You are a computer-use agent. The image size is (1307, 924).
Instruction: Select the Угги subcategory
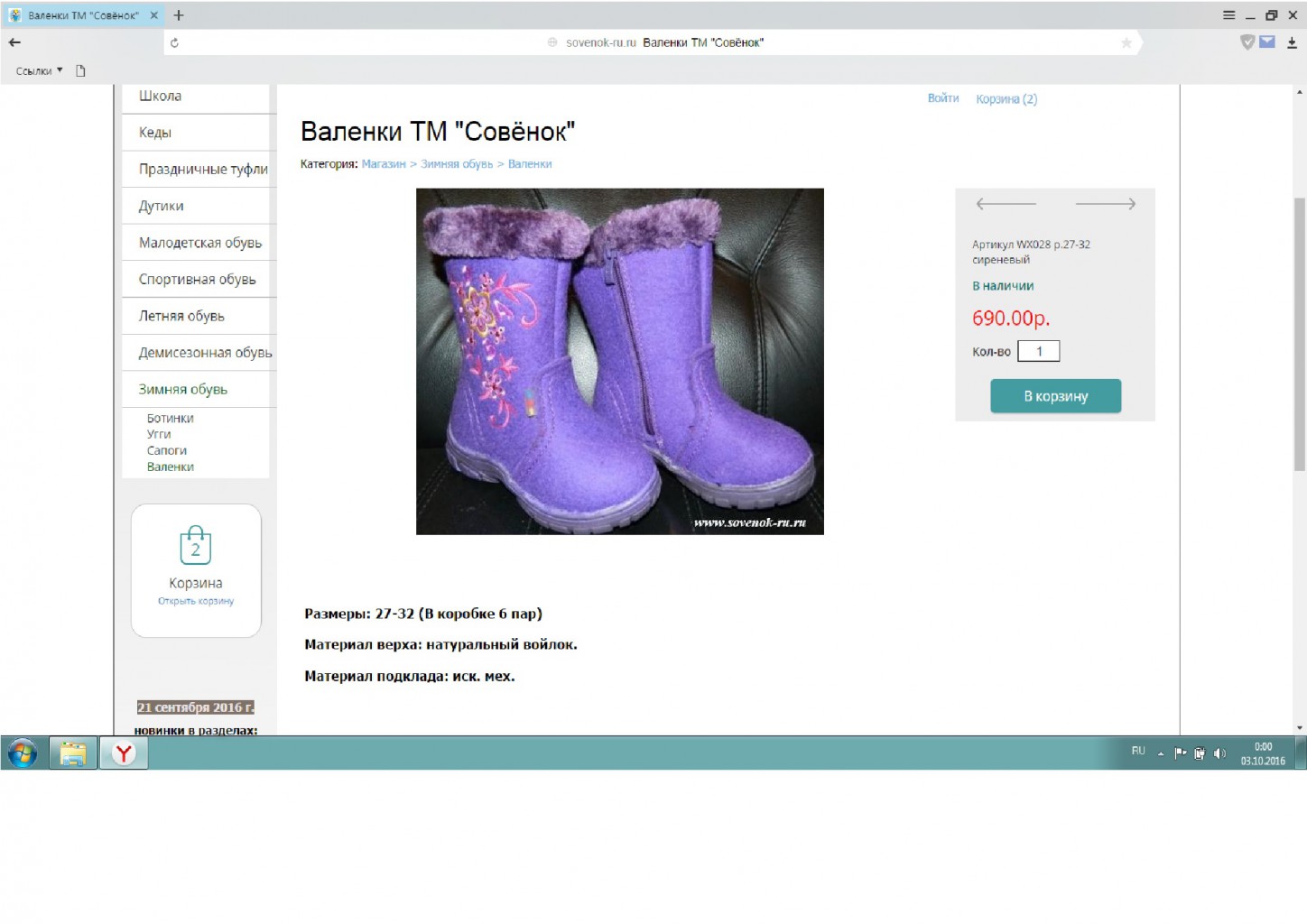pyautogui.click(x=159, y=434)
